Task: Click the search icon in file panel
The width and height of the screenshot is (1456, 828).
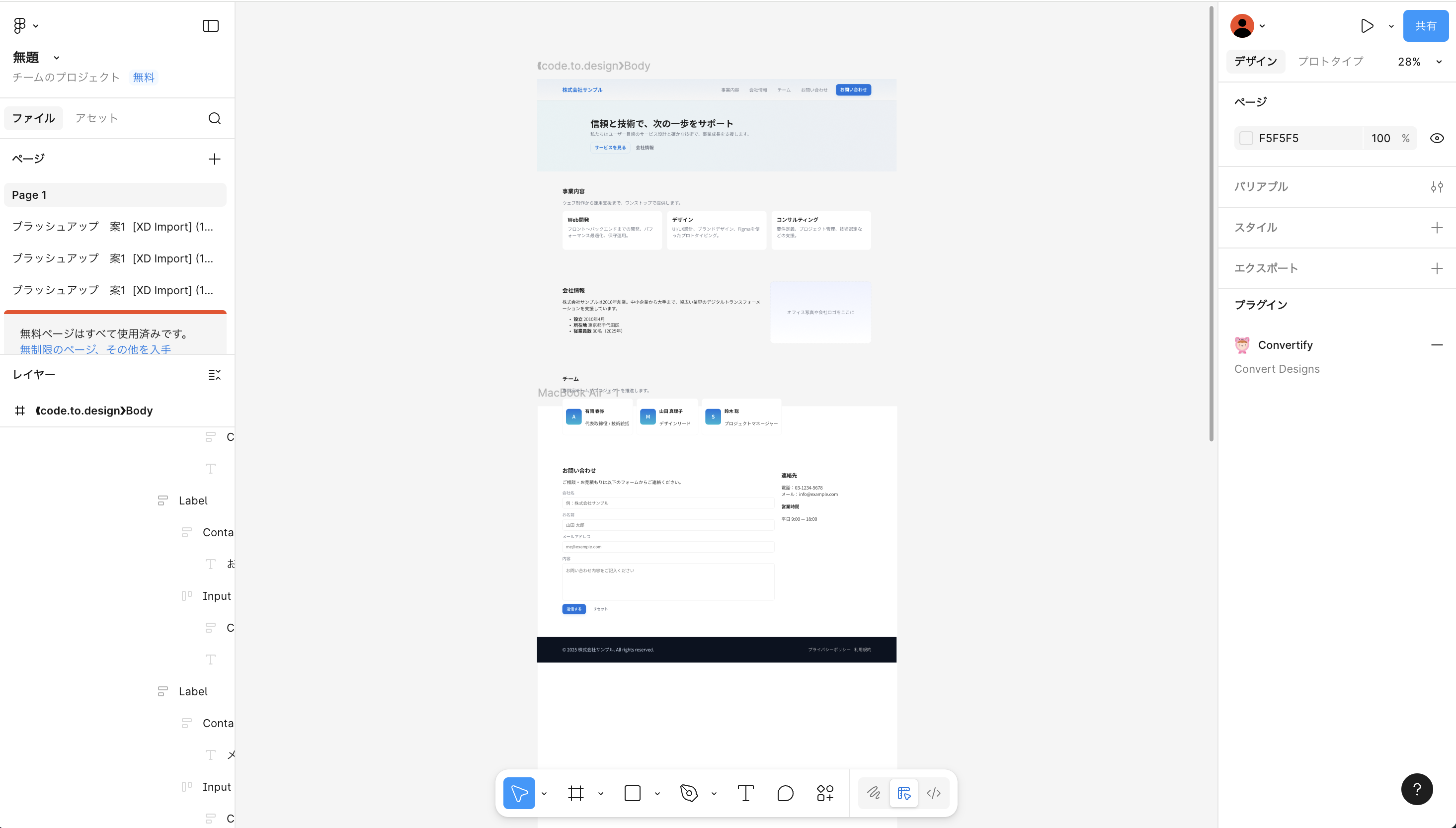Action: 214,118
